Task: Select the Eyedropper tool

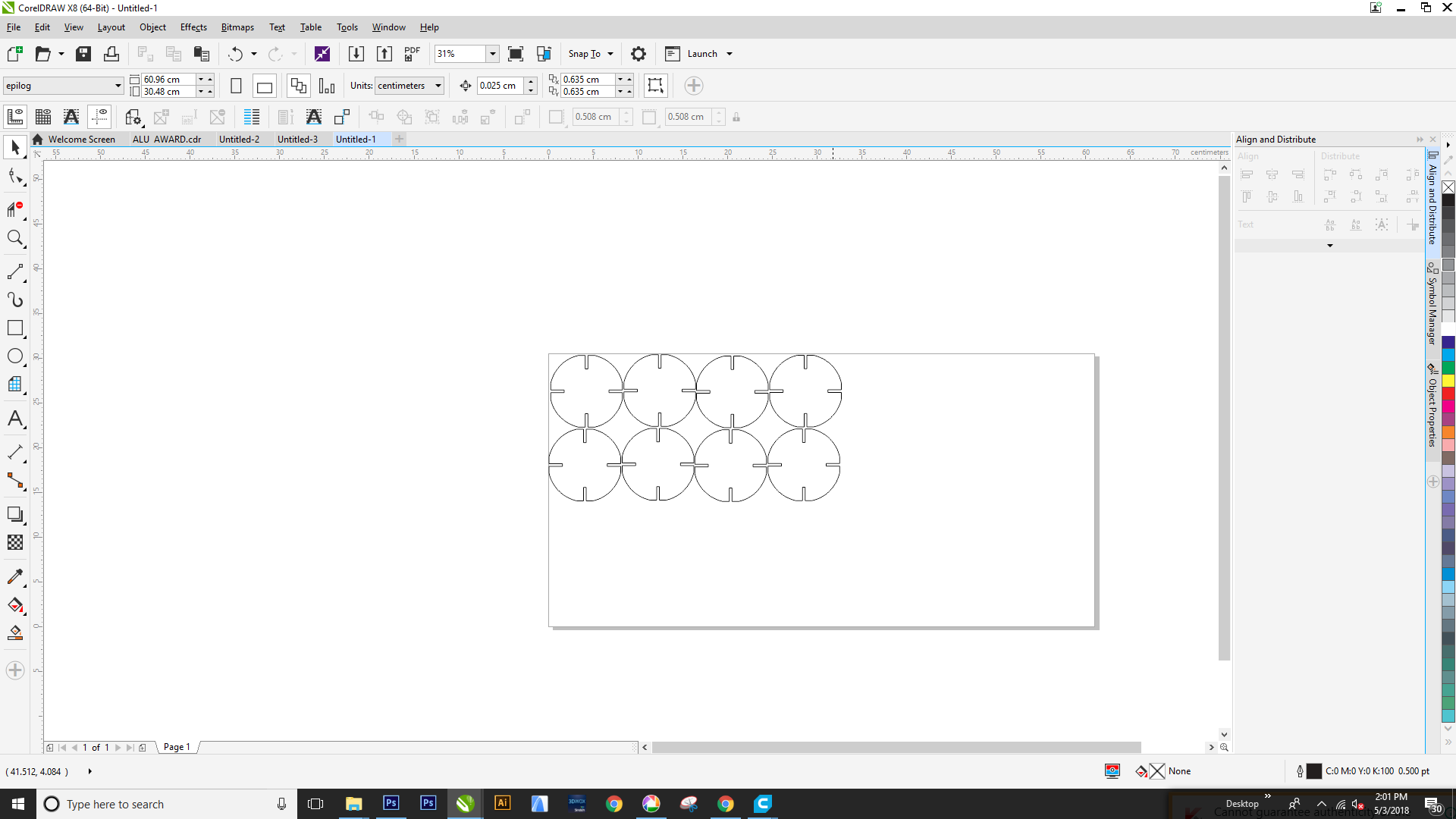Action: pyautogui.click(x=15, y=576)
